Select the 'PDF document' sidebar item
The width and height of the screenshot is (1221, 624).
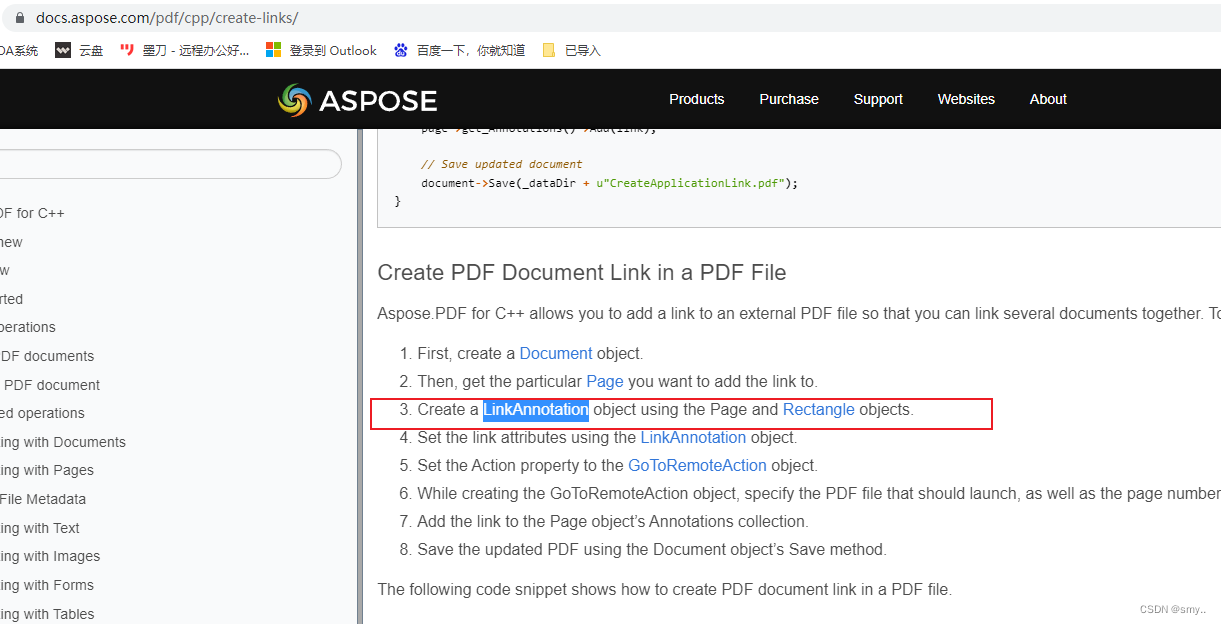point(51,385)
